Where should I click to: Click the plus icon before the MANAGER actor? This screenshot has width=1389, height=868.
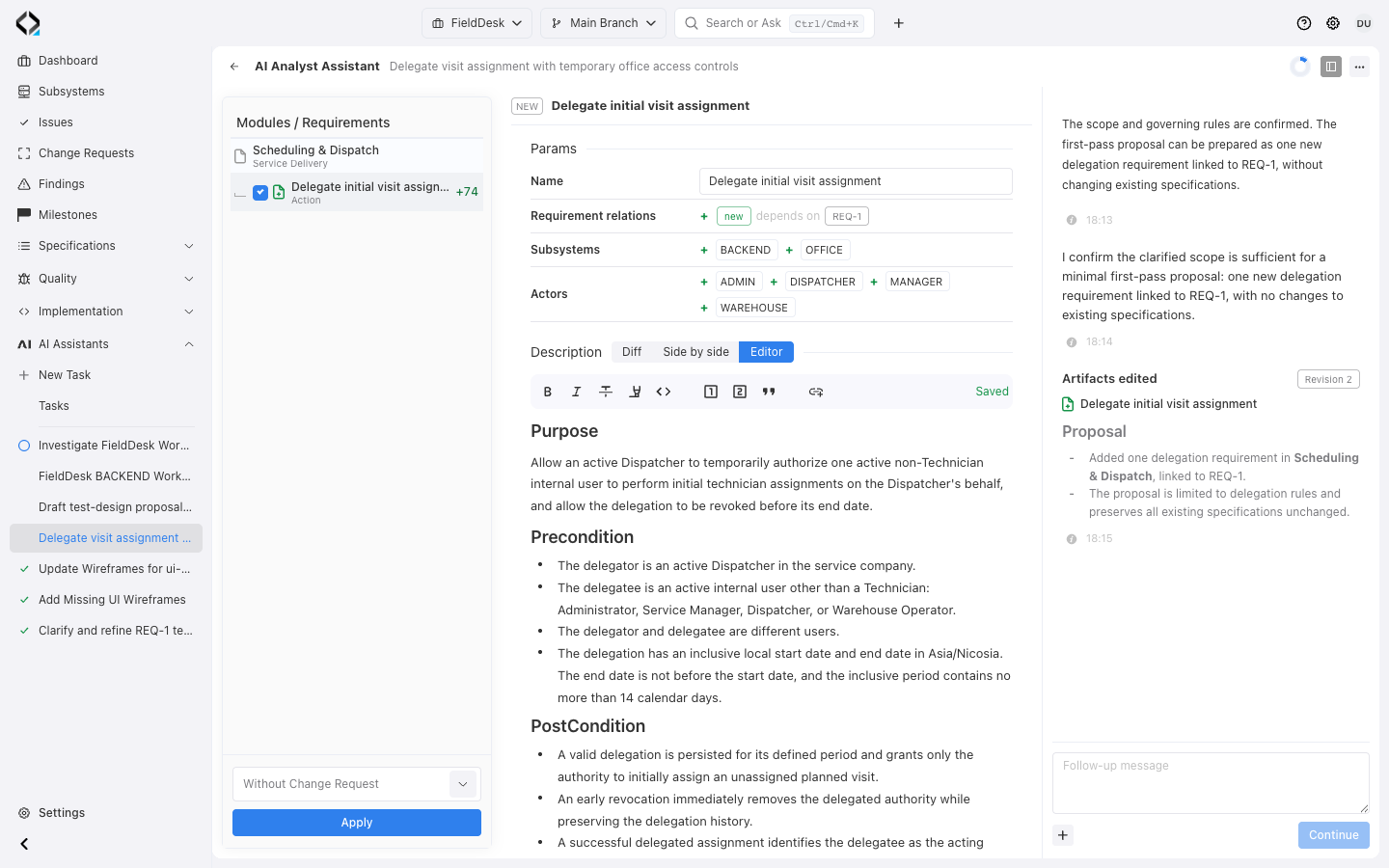(874, 282)
